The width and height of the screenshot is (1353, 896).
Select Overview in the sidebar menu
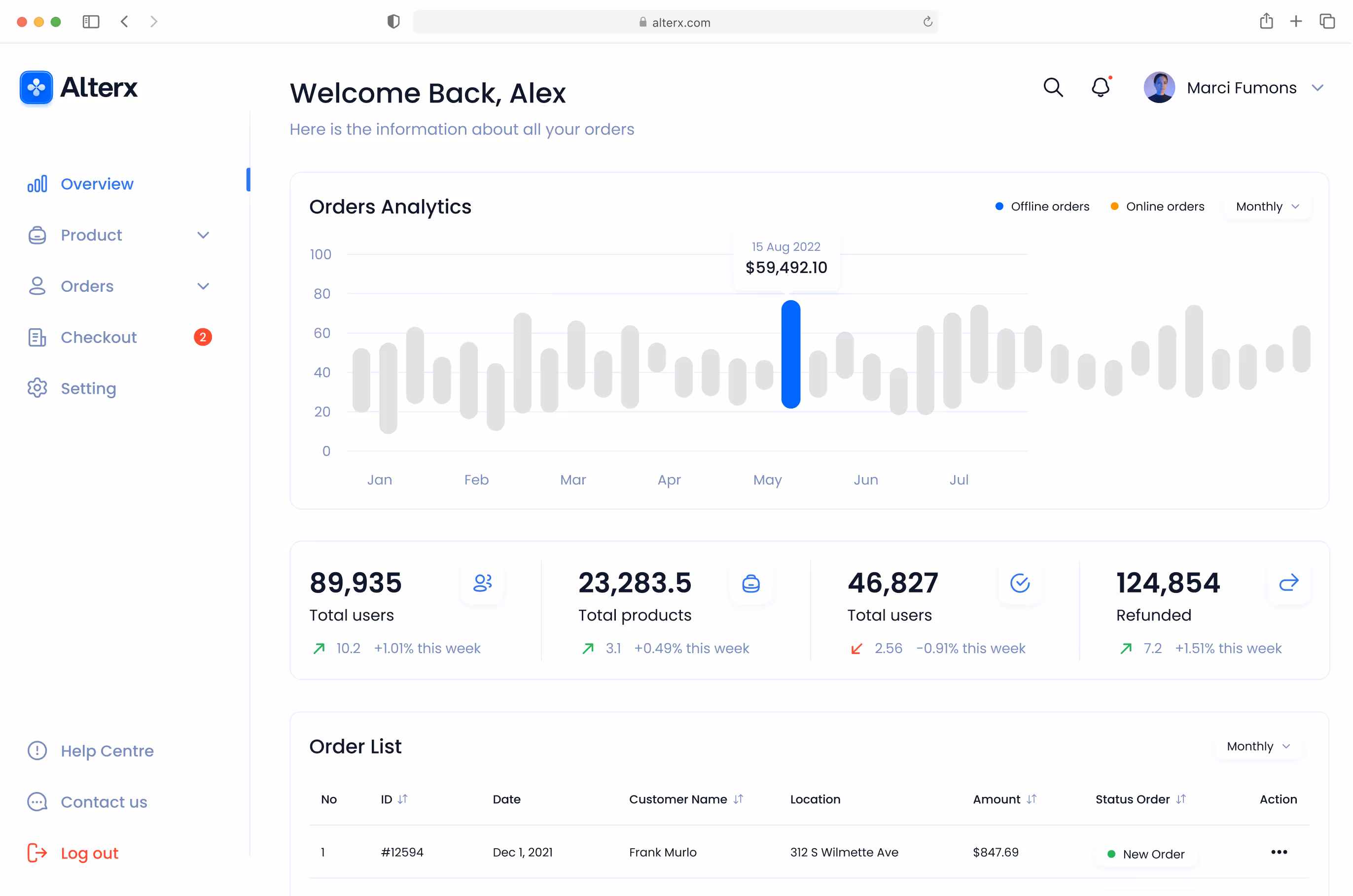pyautogui.click(x=97, y=183)
